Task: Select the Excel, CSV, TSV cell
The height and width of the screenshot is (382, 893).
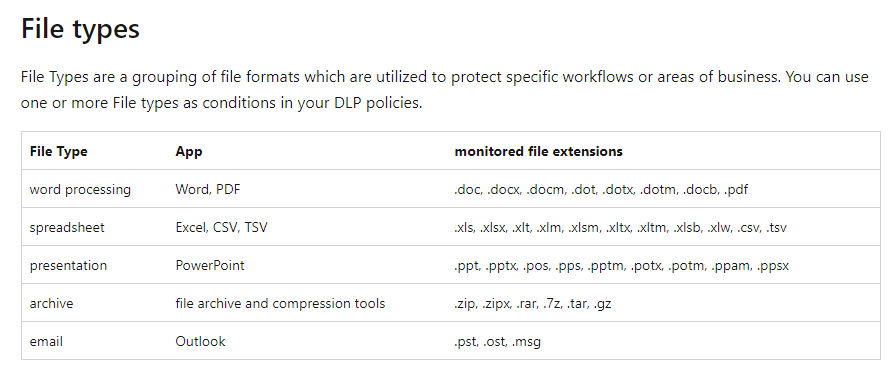Action: point(222,228)
